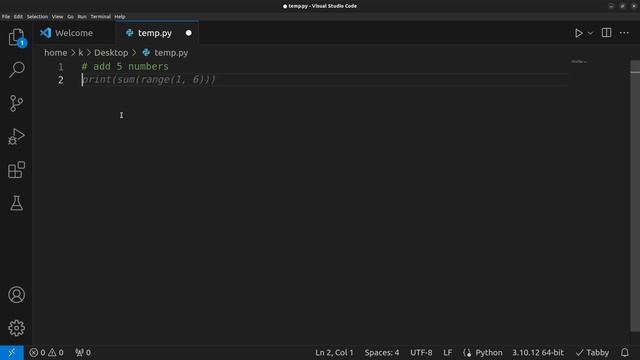Click the Desktop breadcrumb

tap(111, 53)
